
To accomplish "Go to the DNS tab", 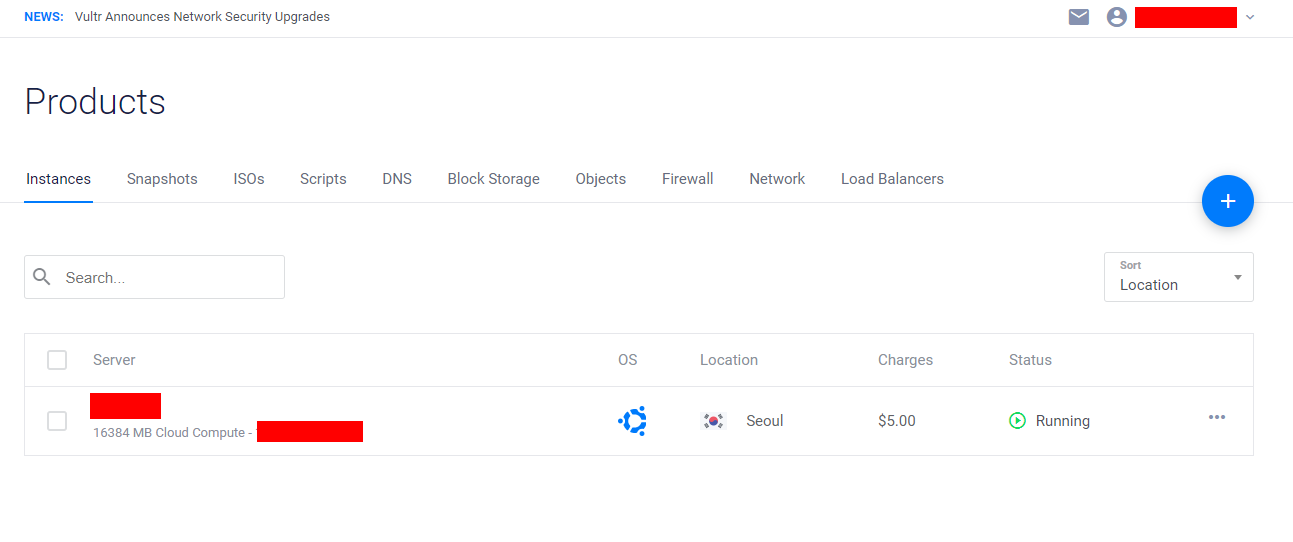I will tap(397, 179).
